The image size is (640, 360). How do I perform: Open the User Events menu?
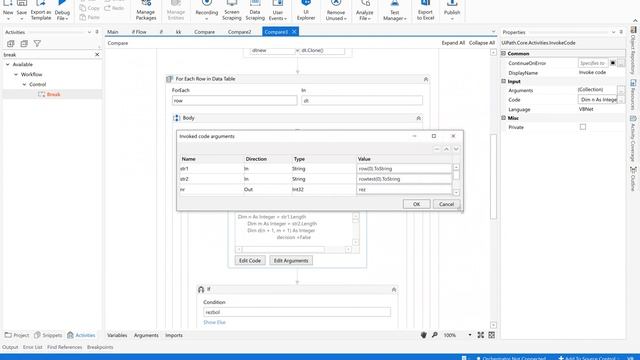(278, 11)
